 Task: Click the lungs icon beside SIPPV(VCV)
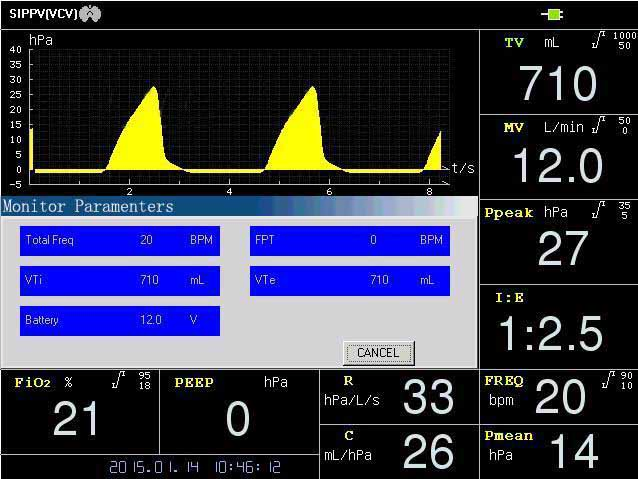(x=90, y=14)
